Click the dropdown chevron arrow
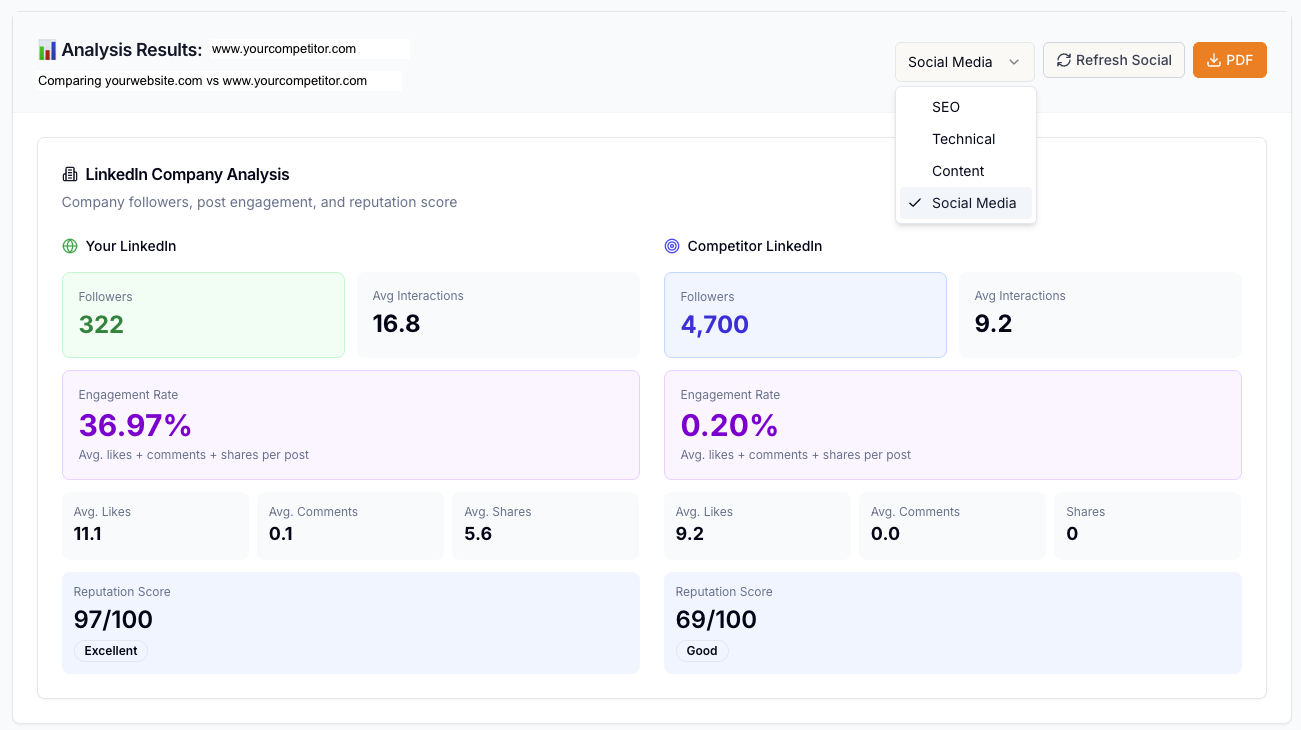Screen dimensions: 1301x730 (x=1014, y=62)
